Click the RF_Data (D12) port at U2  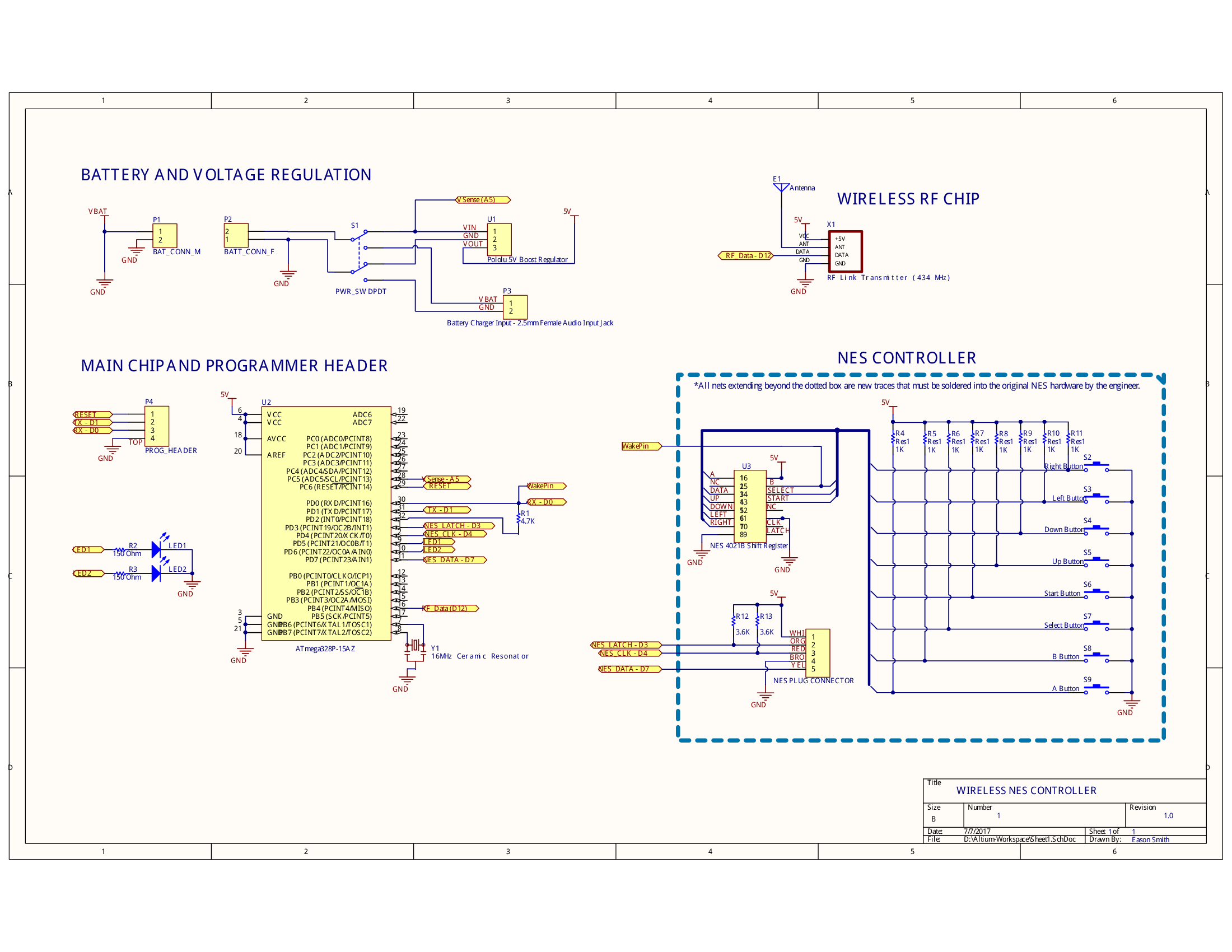(x=451, y=608)
